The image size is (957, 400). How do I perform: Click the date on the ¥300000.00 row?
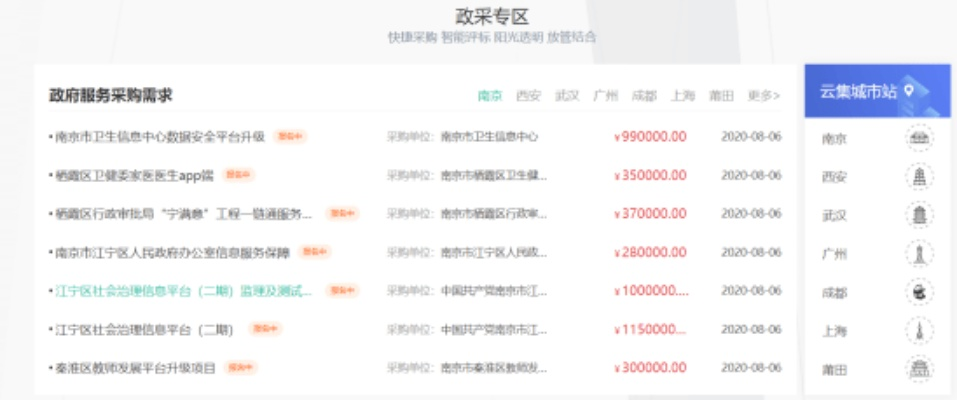[x=751, y=368]
